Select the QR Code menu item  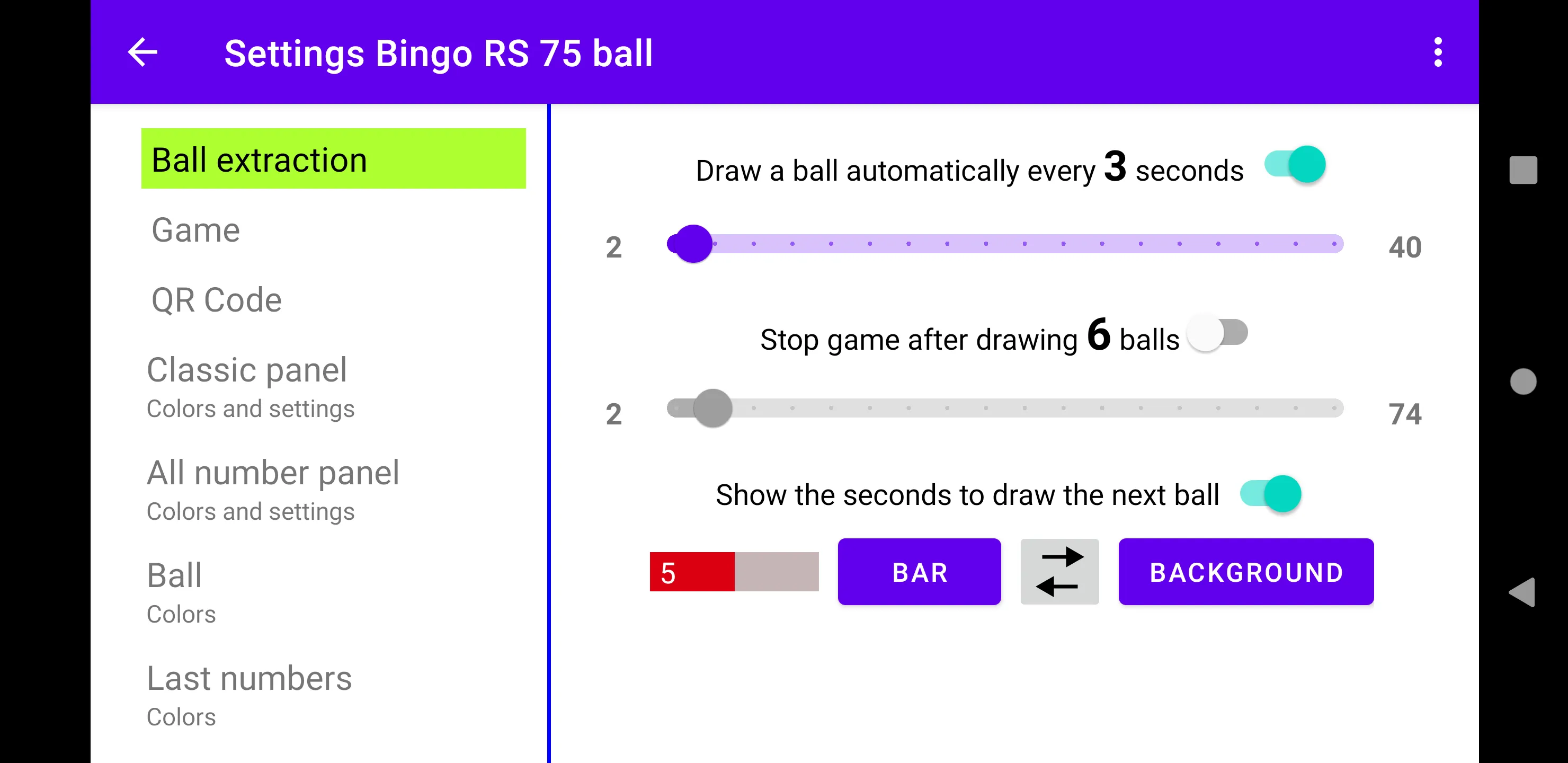[x=216, y=300]
